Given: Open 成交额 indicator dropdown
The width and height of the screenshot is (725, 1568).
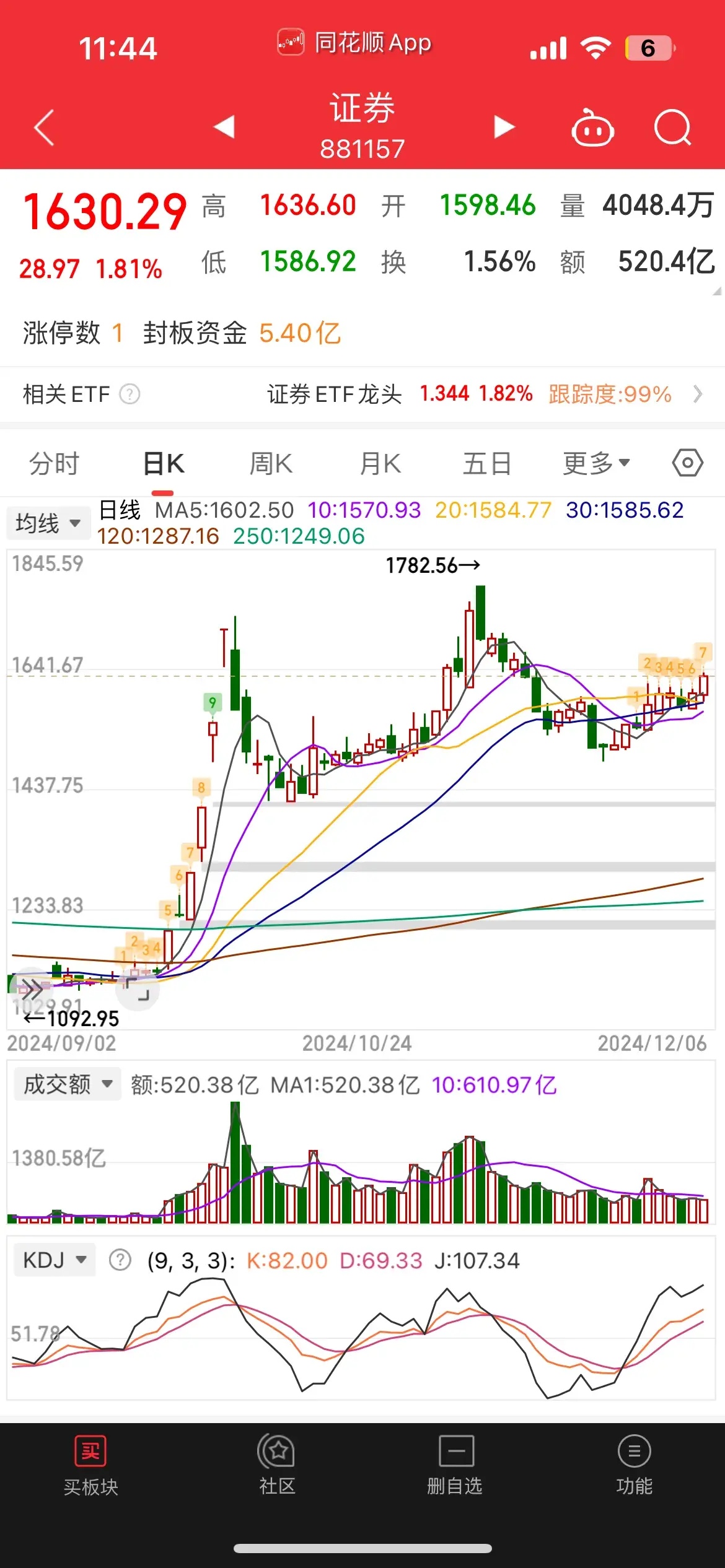Looking at the screenshot, I should click(x=68, y=1084).
